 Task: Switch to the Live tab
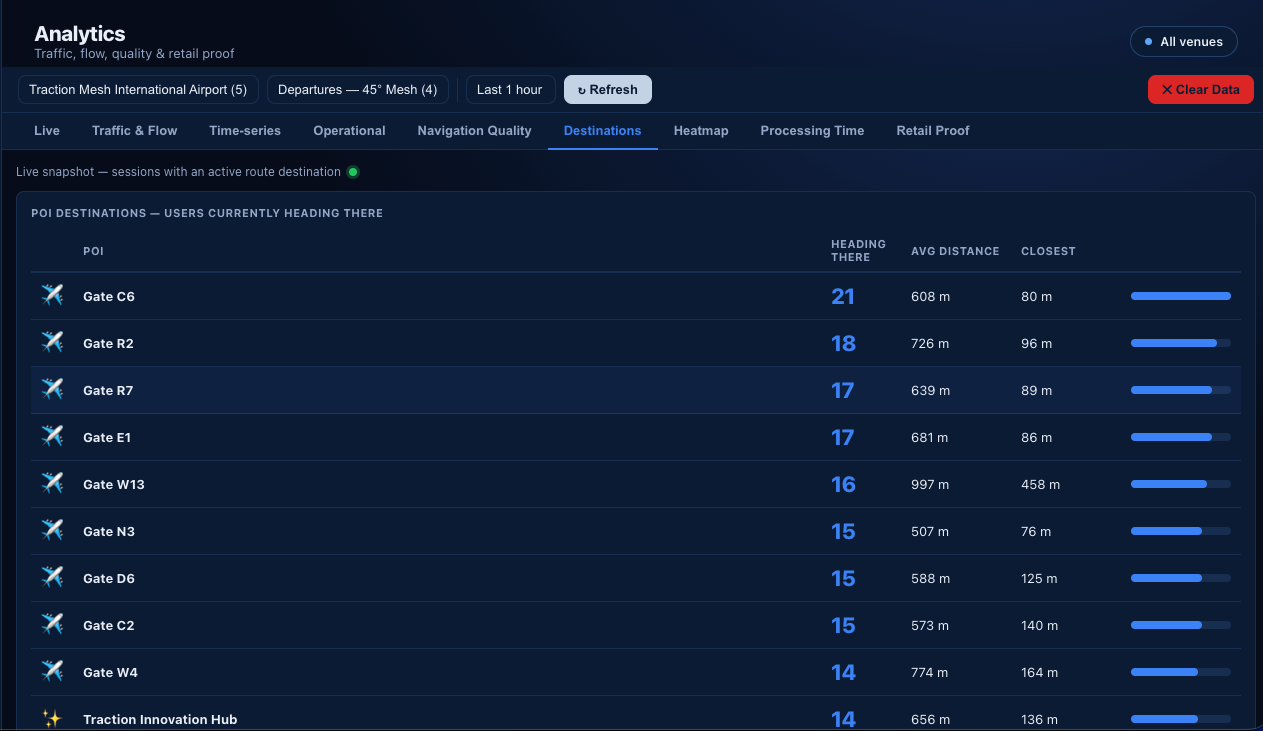(x=47, y=131)
